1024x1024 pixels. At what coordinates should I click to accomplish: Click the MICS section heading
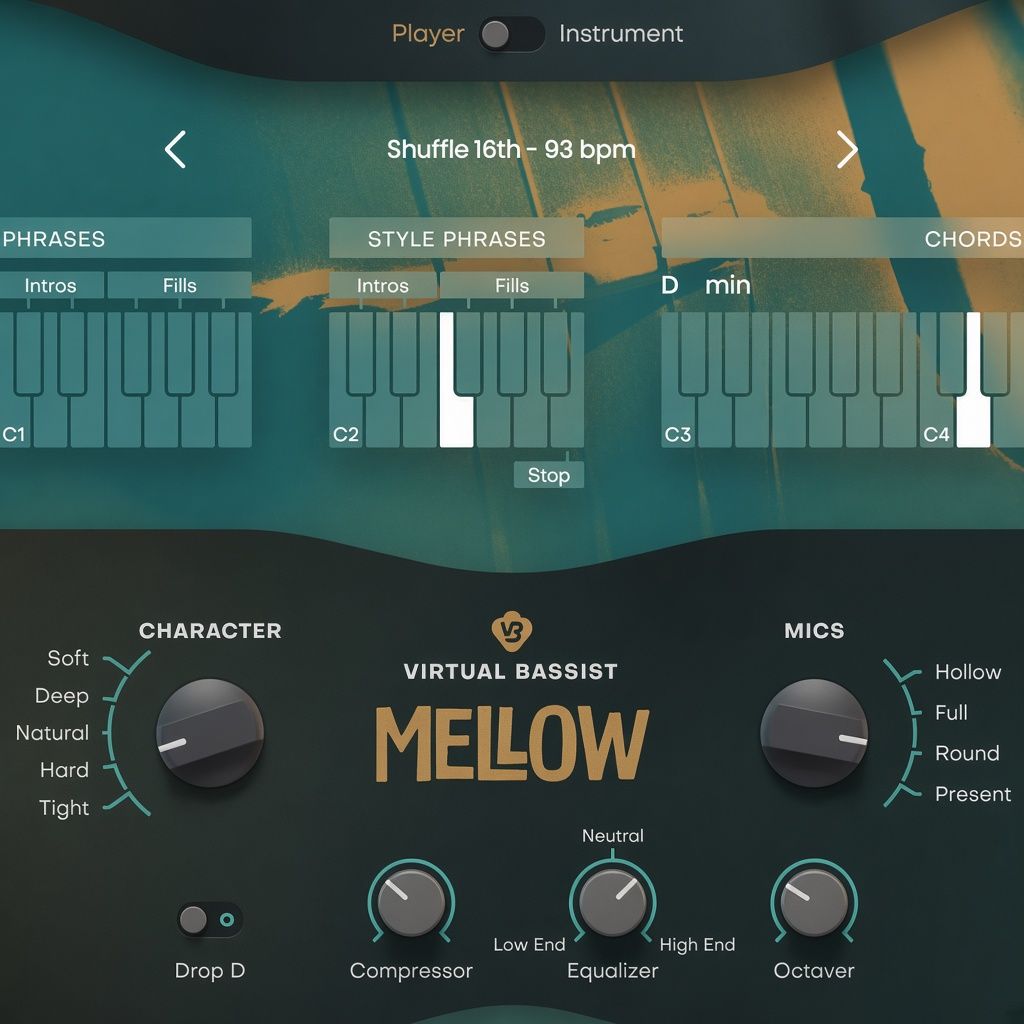pyautogui.click(x=814, y=630)
